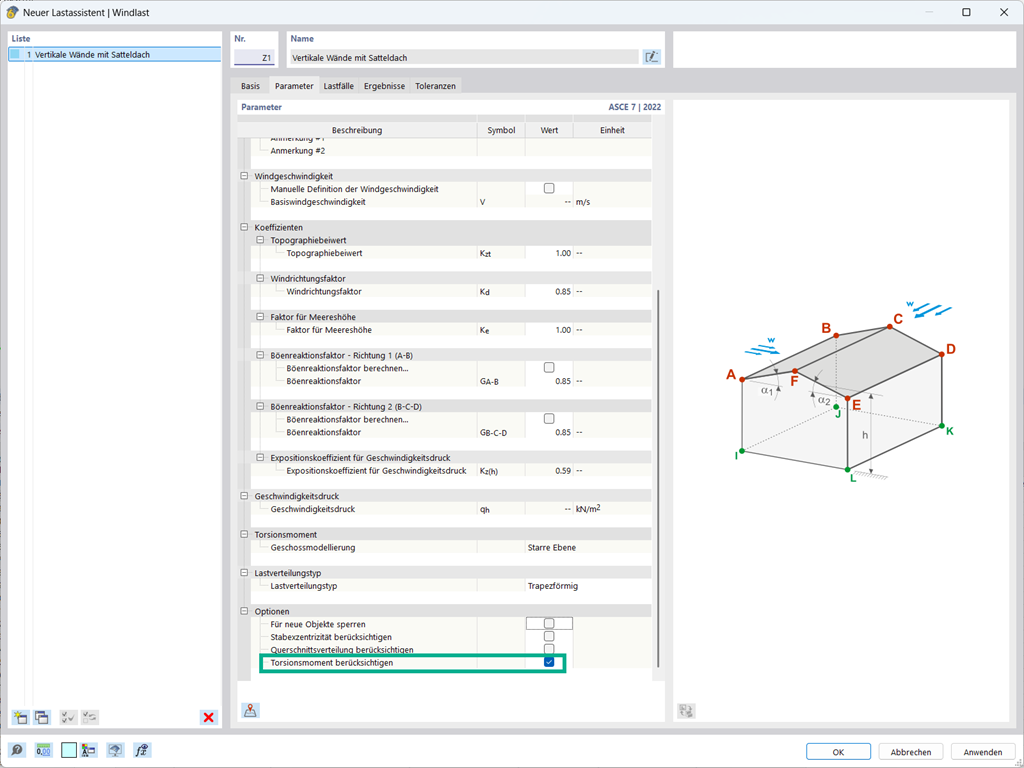Switch to the Basis tab

(250, 86)
